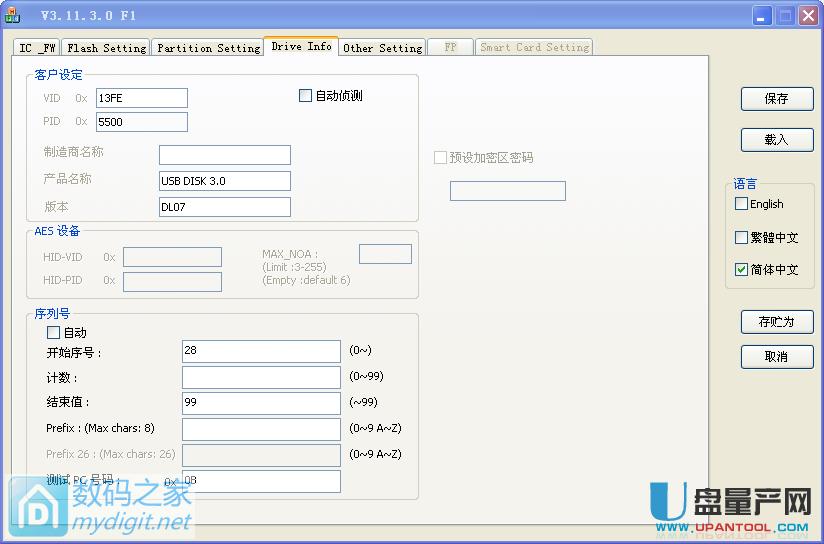This screenshot has height=544, width=824.
Task: Click the 存贮为 button
Action: (x=776, y=322)
